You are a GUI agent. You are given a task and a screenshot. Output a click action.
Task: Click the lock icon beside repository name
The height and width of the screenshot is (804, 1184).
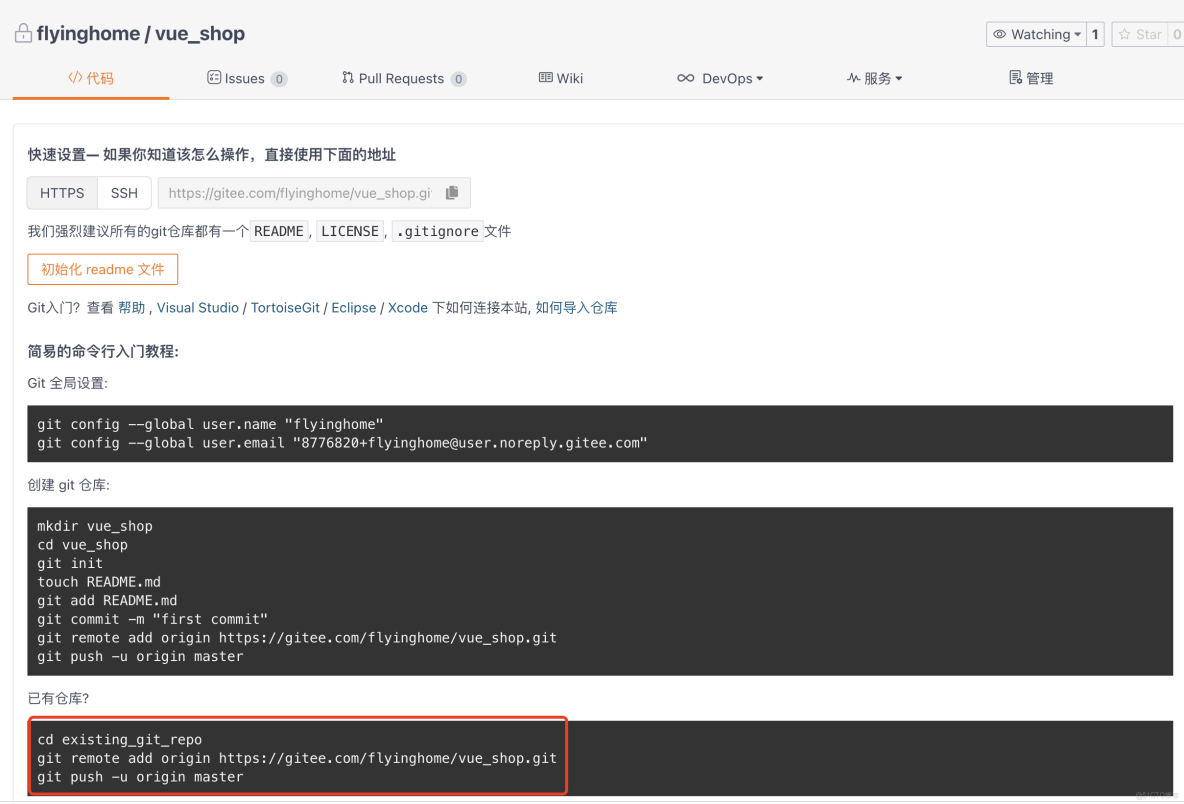point(22,32)
